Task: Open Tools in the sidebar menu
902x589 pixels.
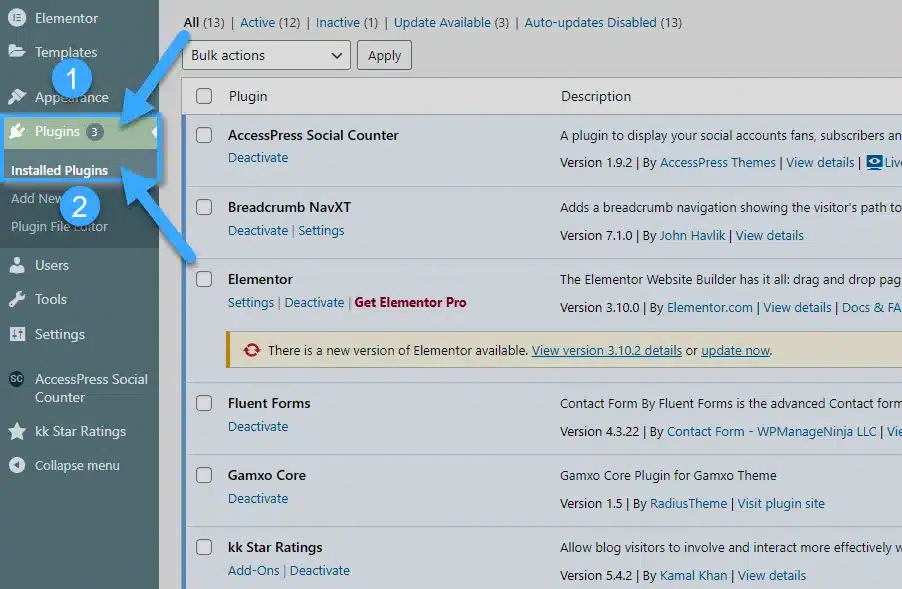Action: coord(51,299)
